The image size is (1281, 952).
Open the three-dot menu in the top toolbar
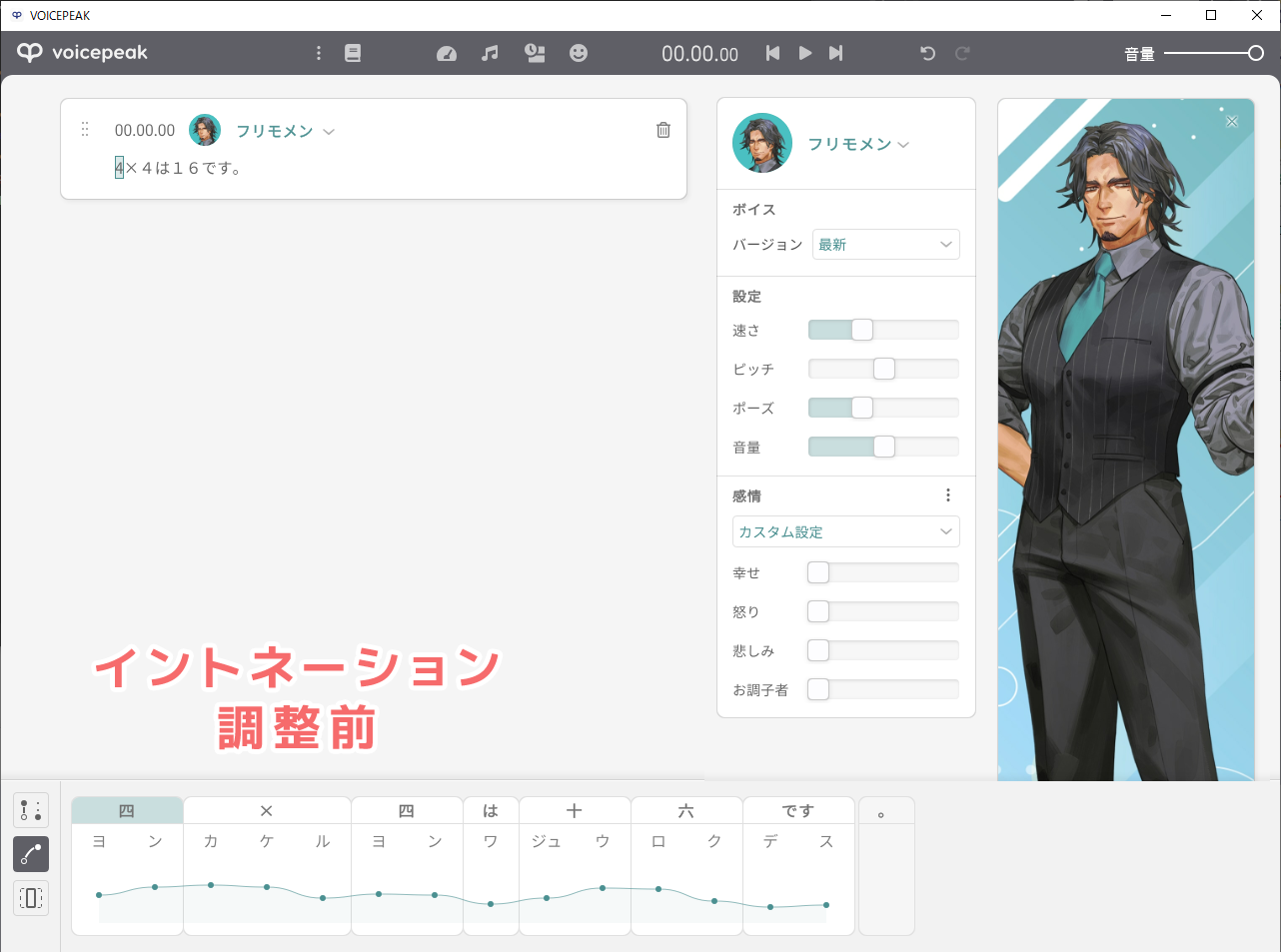tap(319, 53)
